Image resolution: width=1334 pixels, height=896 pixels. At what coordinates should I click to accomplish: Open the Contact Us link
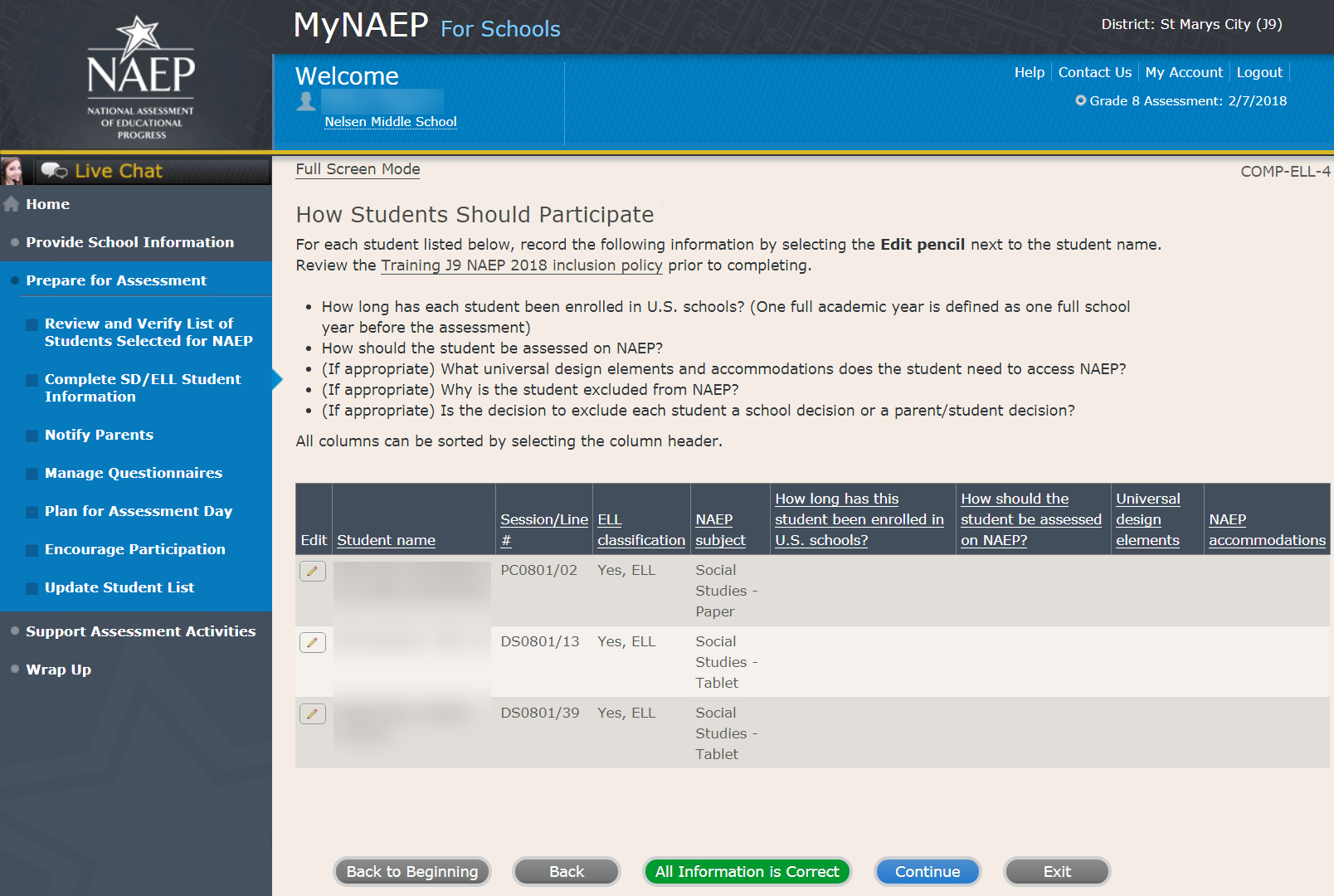click(x=1095, y=72)
